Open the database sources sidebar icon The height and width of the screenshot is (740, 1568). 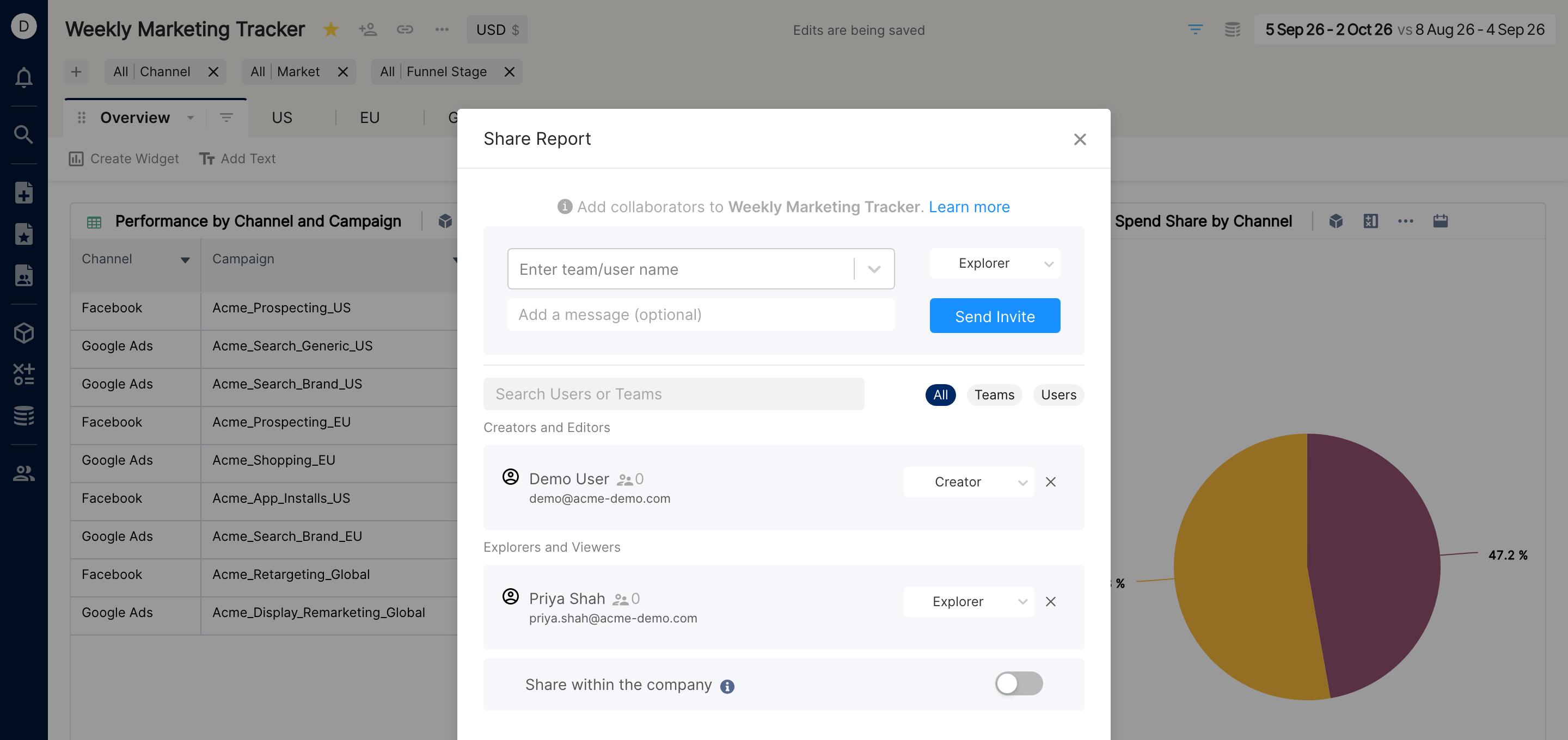[24, 416]
